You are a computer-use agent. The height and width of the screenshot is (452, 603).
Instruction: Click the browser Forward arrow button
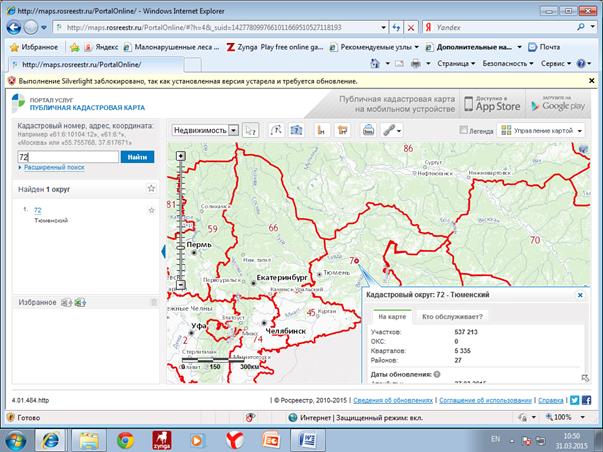(31, 28)
